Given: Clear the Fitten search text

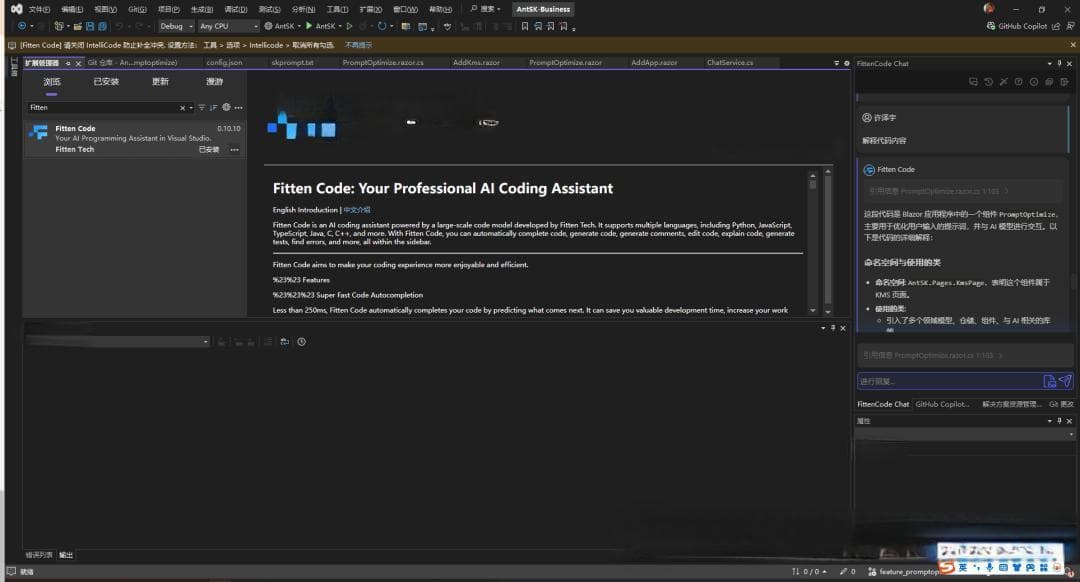Looking at the screenshot, I should (183, 107).
